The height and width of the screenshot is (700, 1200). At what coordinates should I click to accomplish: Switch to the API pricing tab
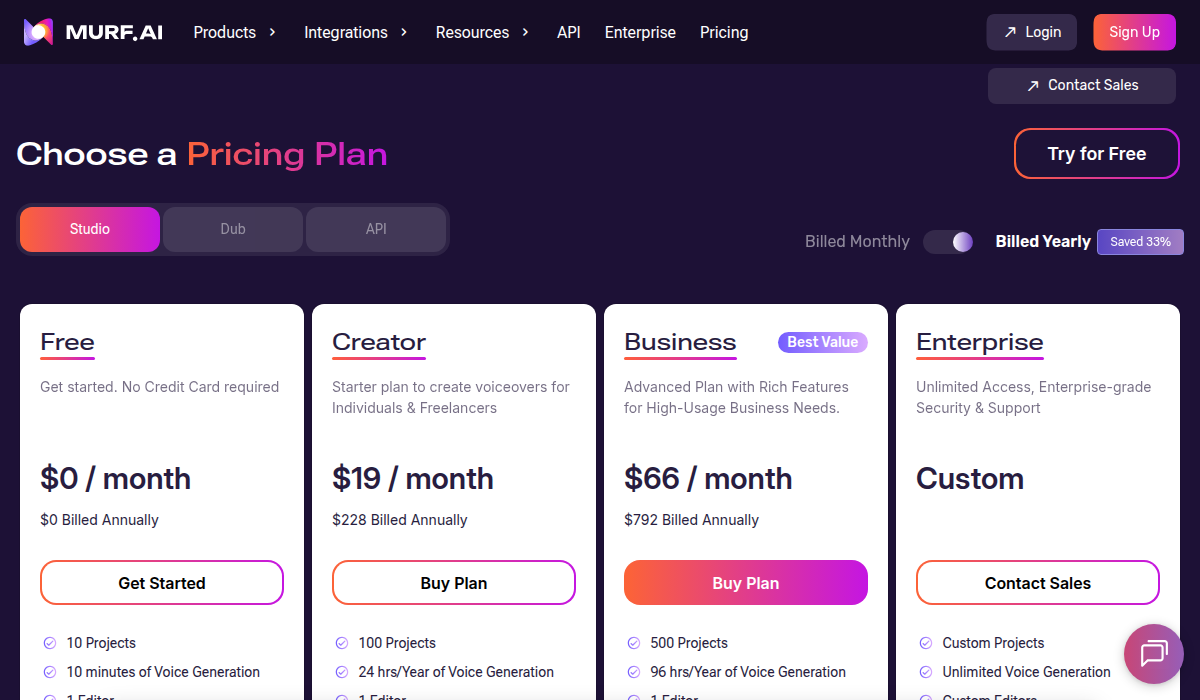[x=376, y=229]
